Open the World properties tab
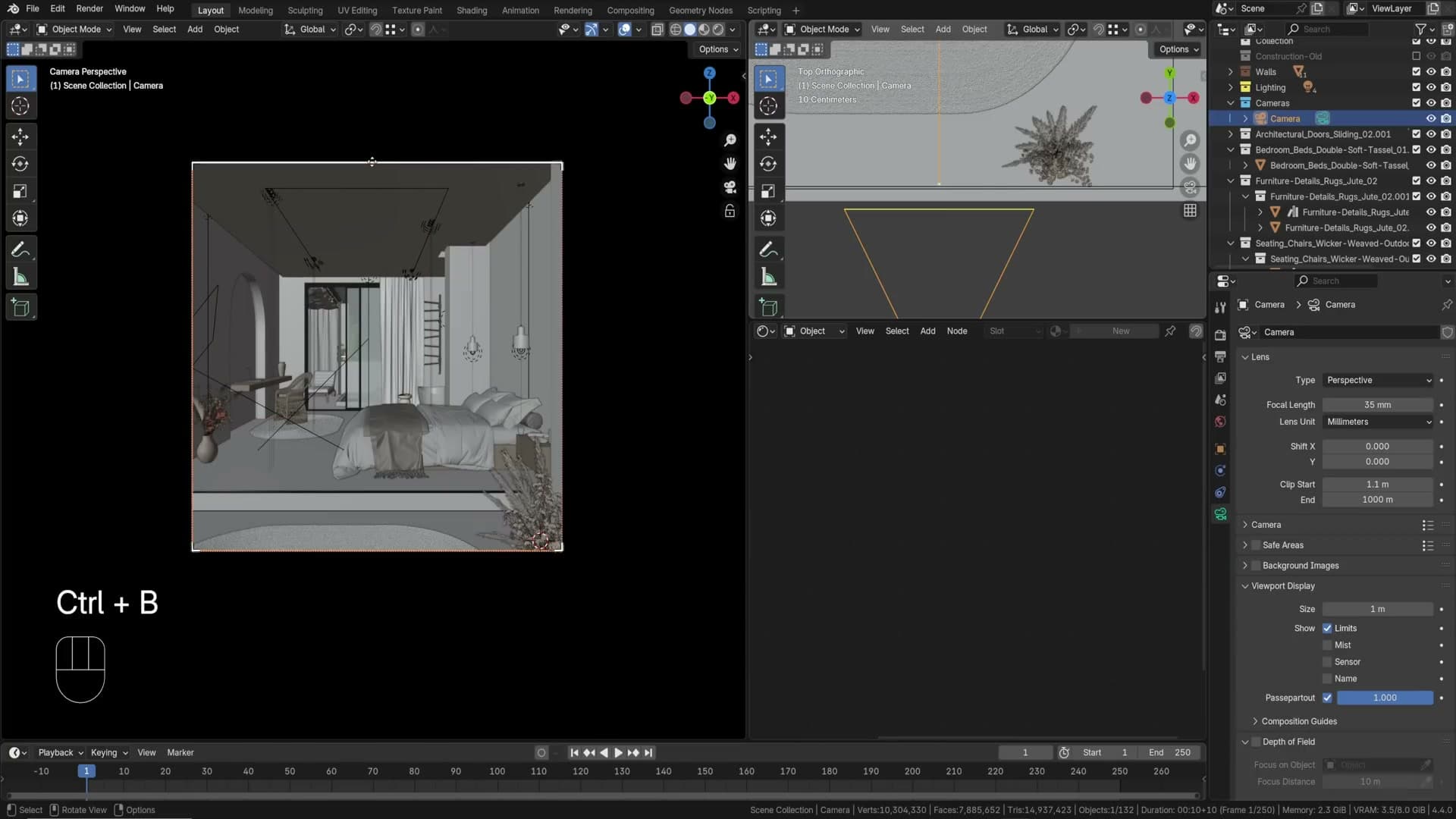The height and width of the screenshot is (819, 1456). (1220, 422)
